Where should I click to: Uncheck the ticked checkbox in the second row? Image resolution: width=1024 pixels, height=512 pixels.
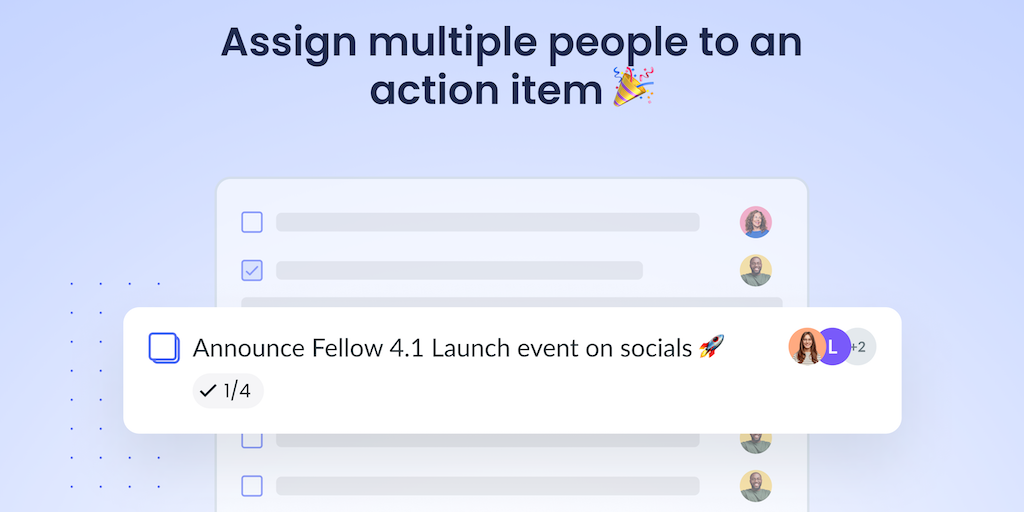click(x=252, y=270)
